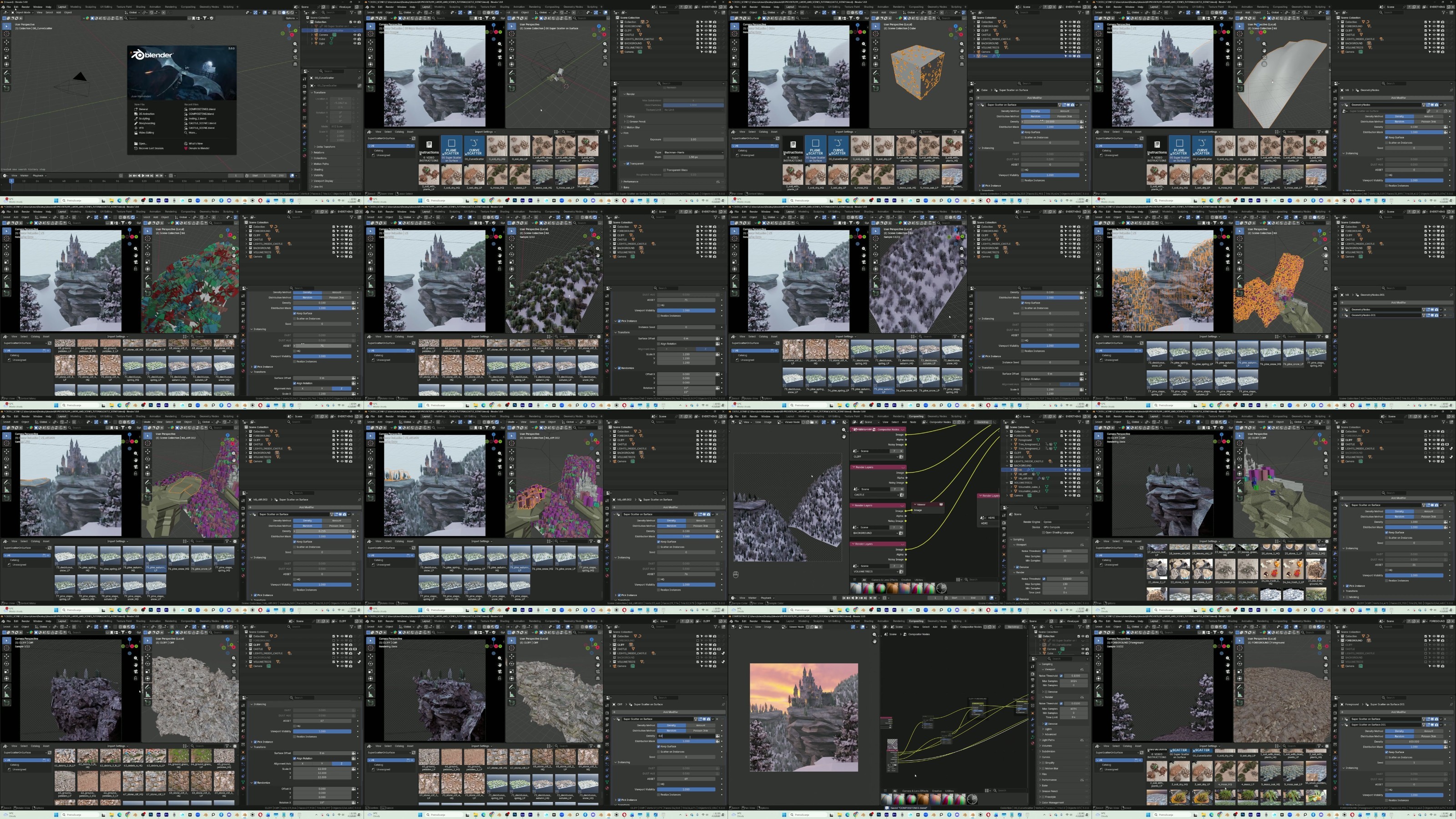This screenshot has height=819, width=1456.
Task: Open CASTLE_SCENE.blend from Recent Files list
Action: pos(202,128)
